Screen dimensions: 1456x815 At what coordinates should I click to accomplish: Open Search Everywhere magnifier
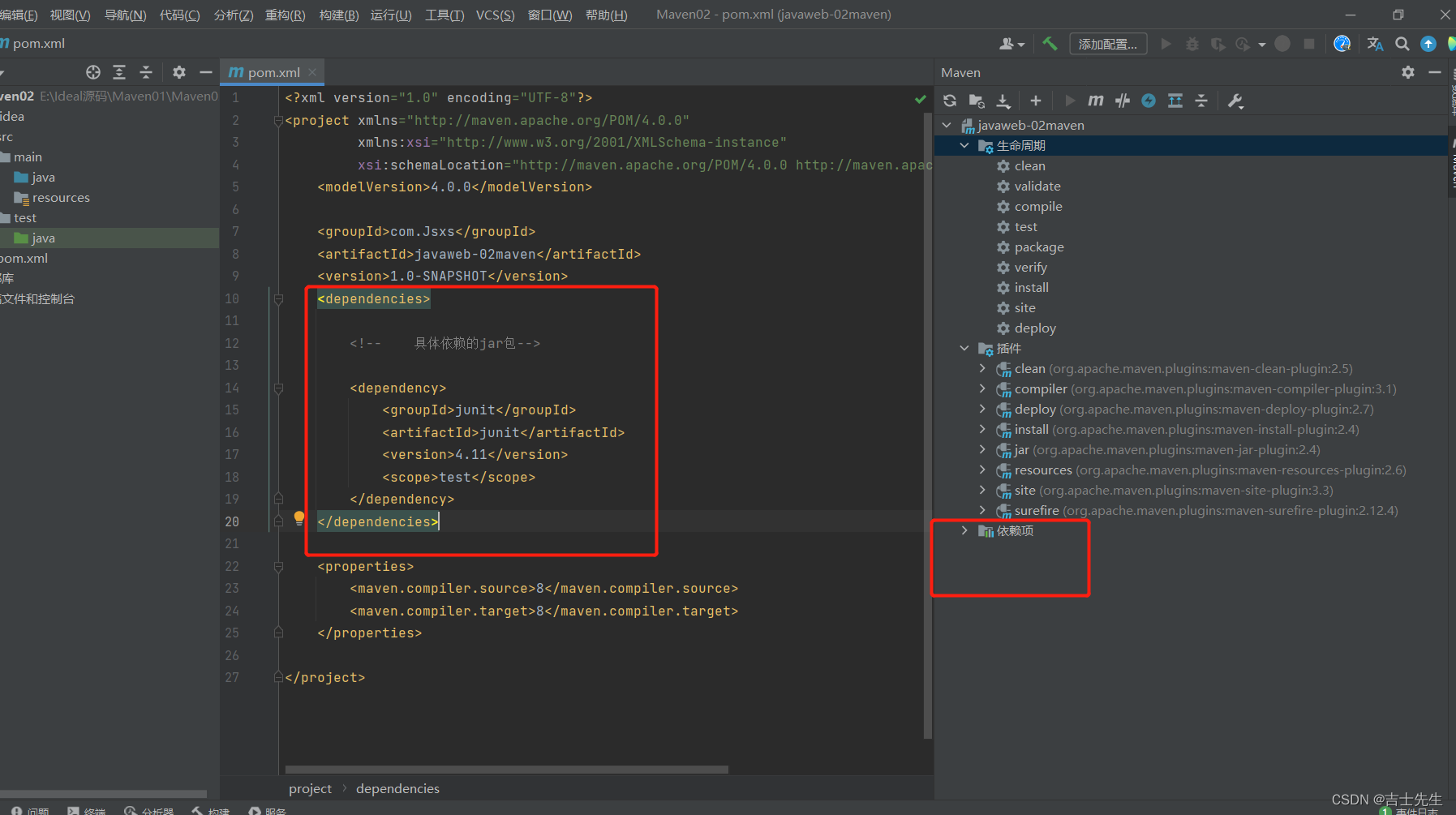[x=1402, y=44]
